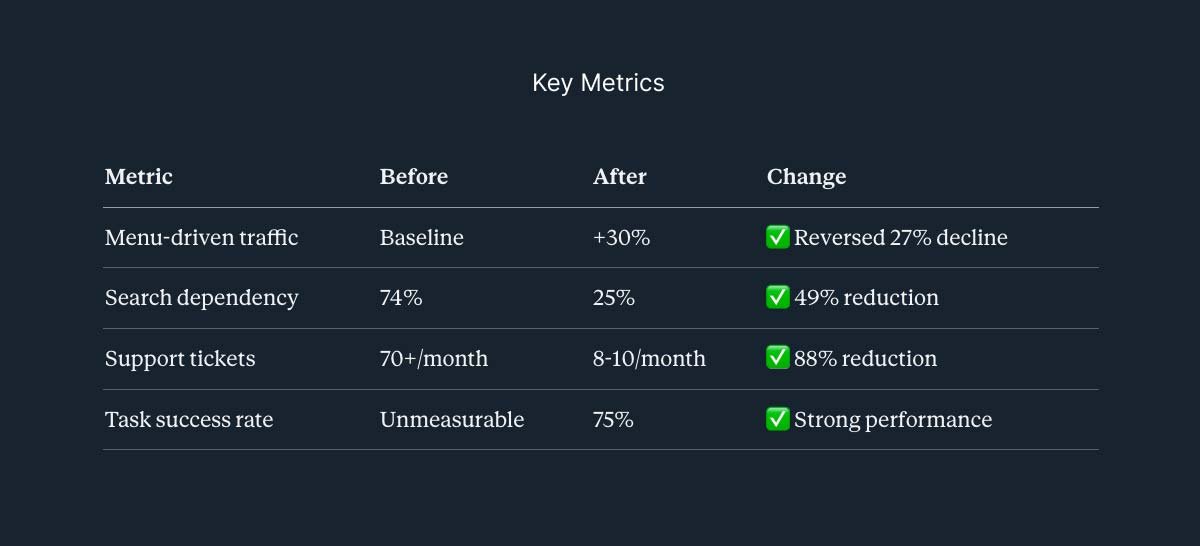Click the green checkmark beside 88% reduction
The height and width of the screenshot is (546, 1200).
778,358
